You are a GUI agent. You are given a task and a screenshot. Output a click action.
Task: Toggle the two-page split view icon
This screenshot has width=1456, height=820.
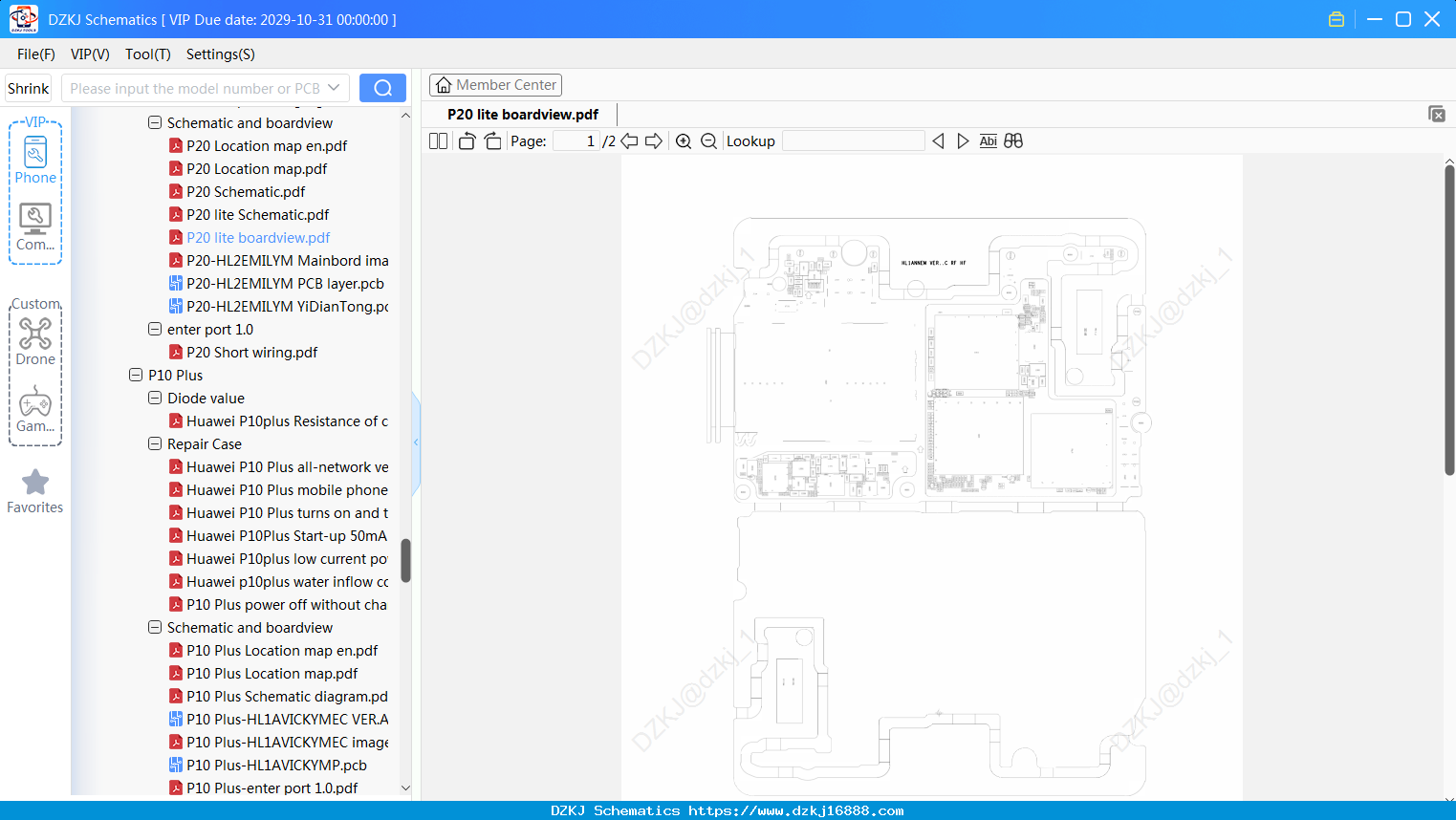438,141
